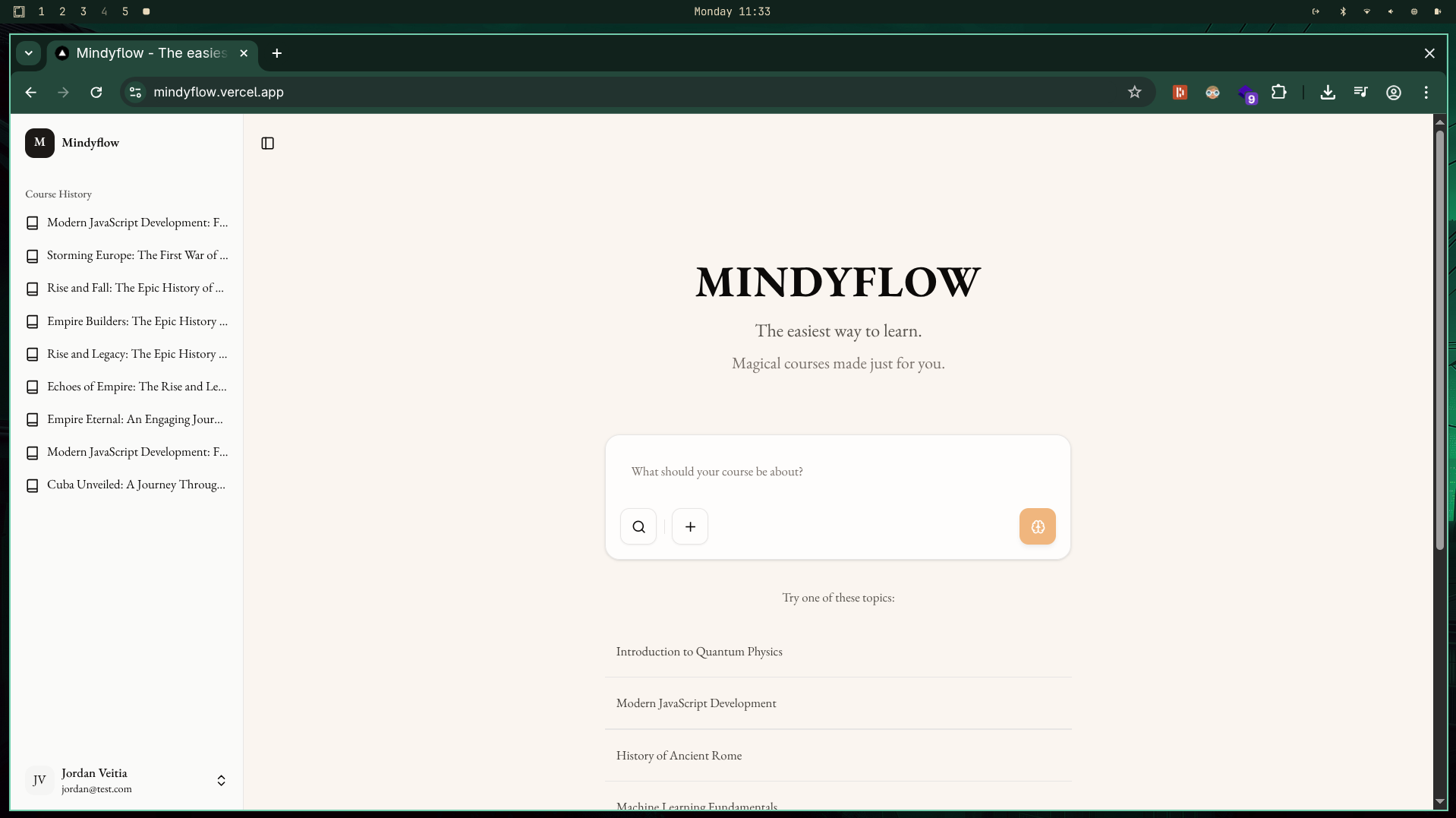Click the browser profile avatar icon

(1393, 92)
